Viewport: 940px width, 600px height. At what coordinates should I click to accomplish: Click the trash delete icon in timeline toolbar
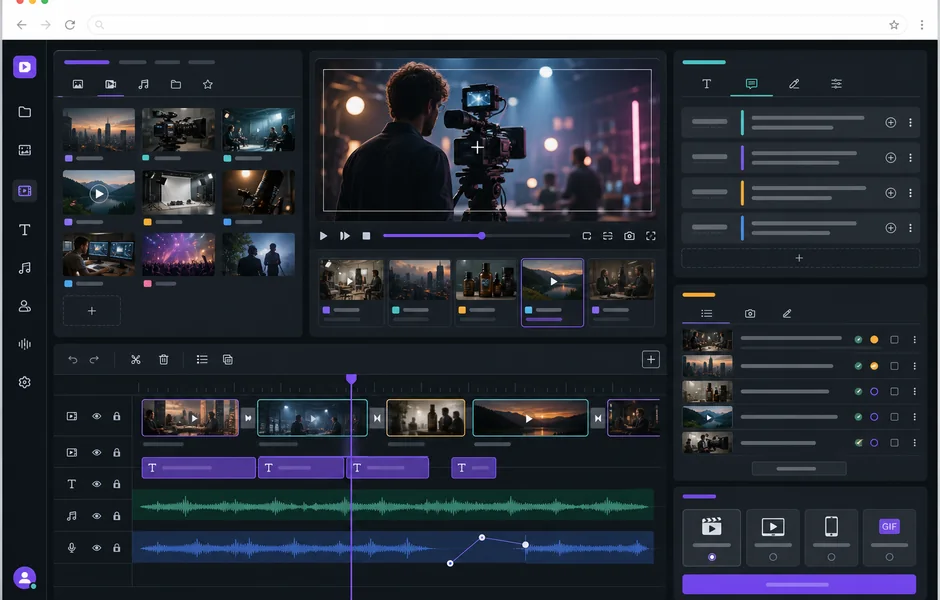(x=164, y=360)
